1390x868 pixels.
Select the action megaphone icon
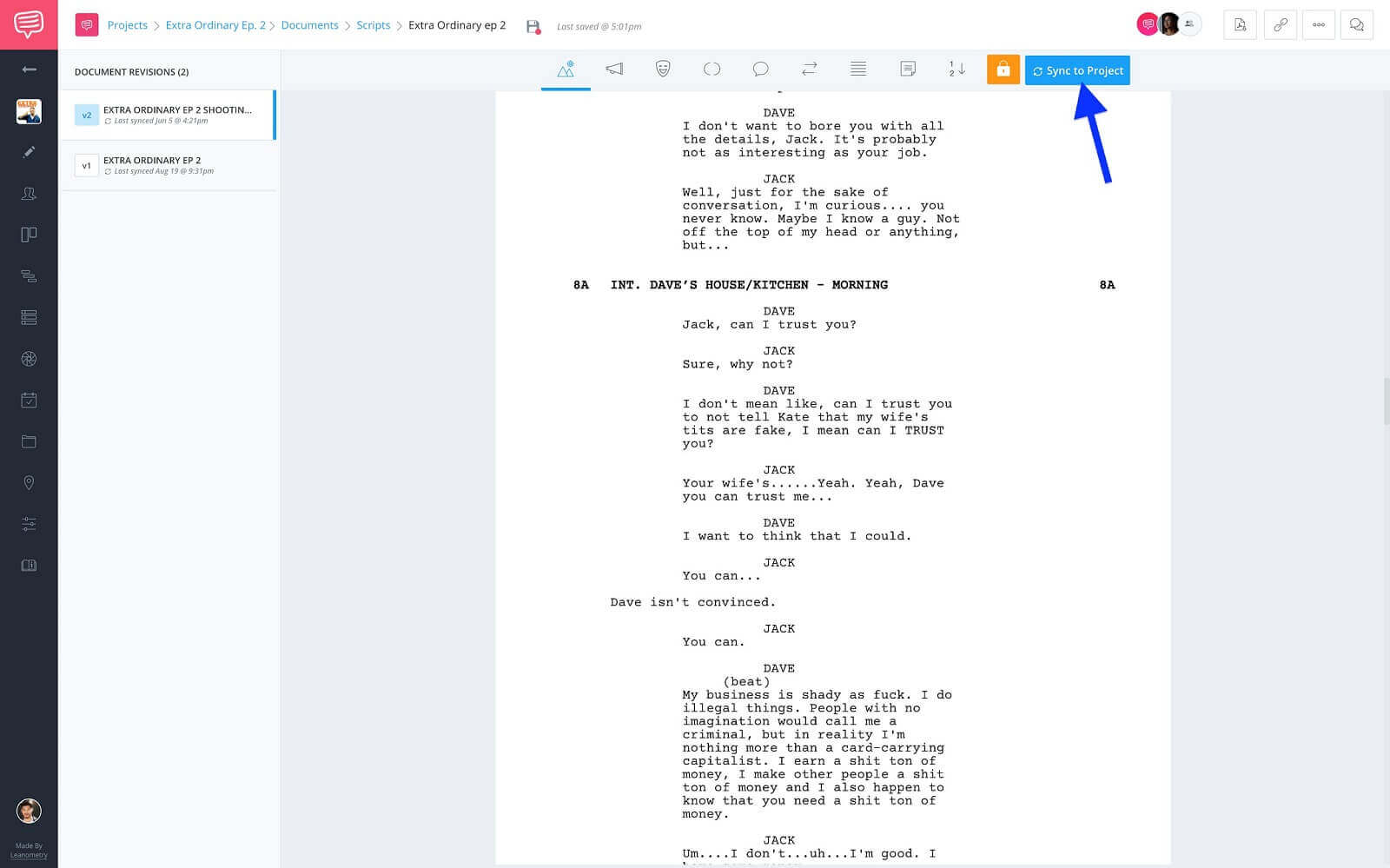tap(614, 70)
